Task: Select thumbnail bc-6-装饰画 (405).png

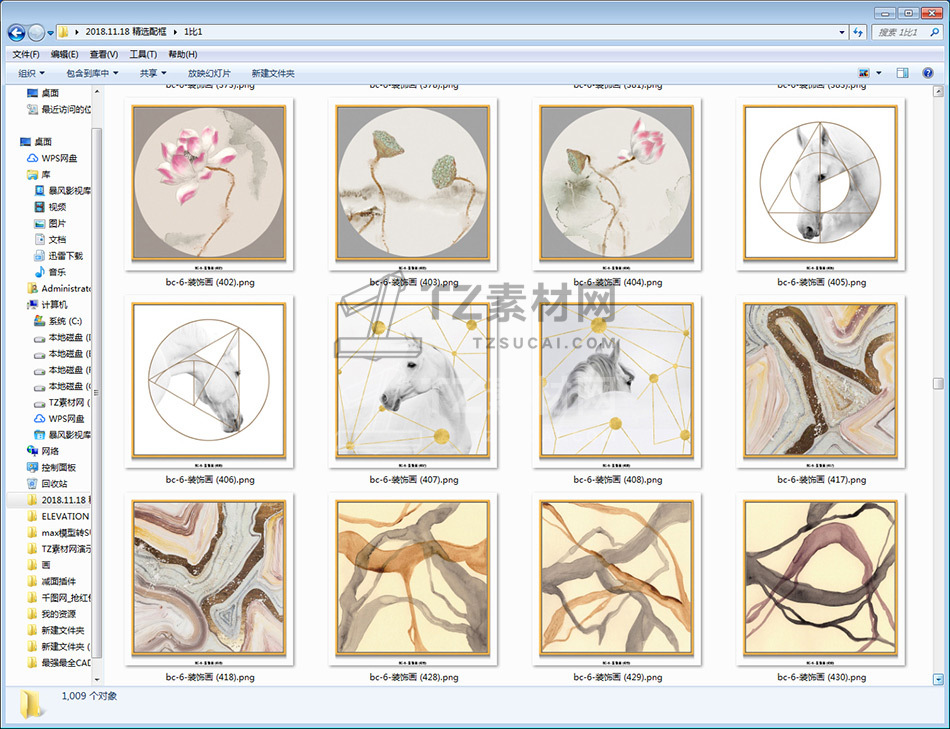Action: (x=820, y=184)
